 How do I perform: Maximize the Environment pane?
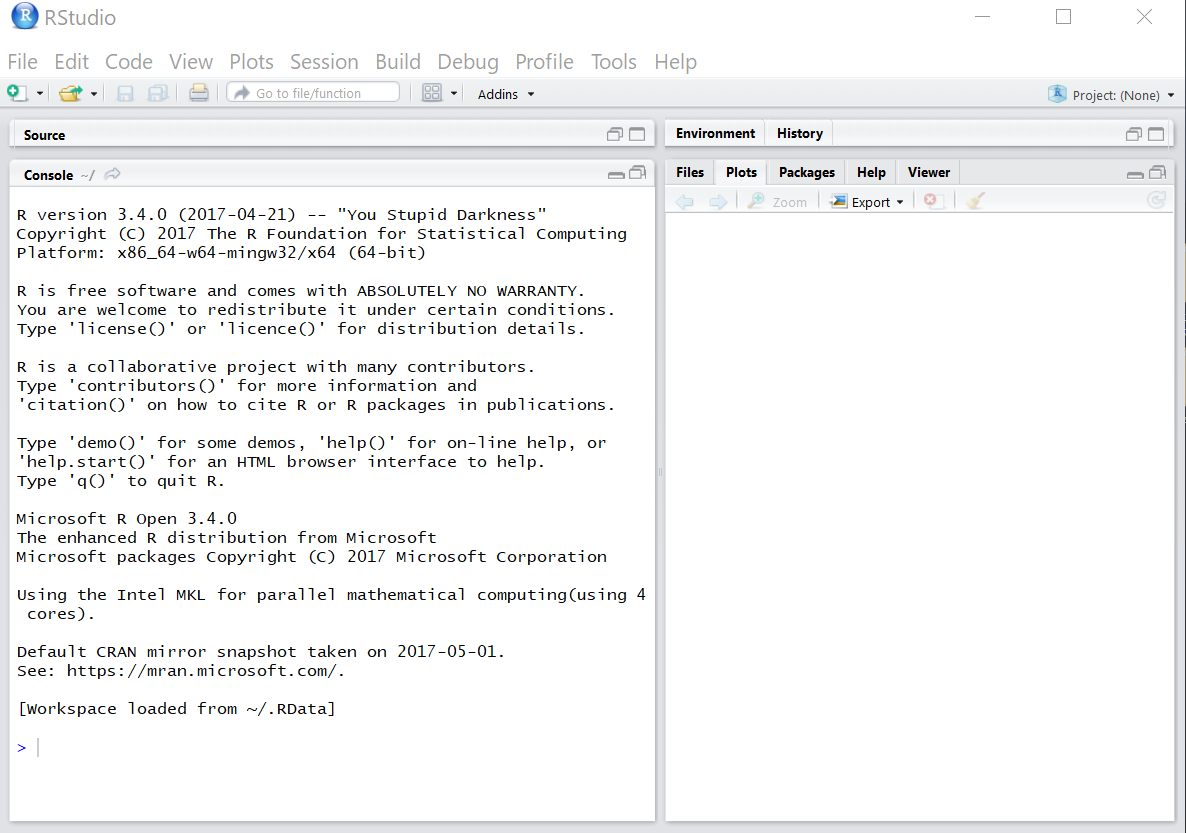1157,134
